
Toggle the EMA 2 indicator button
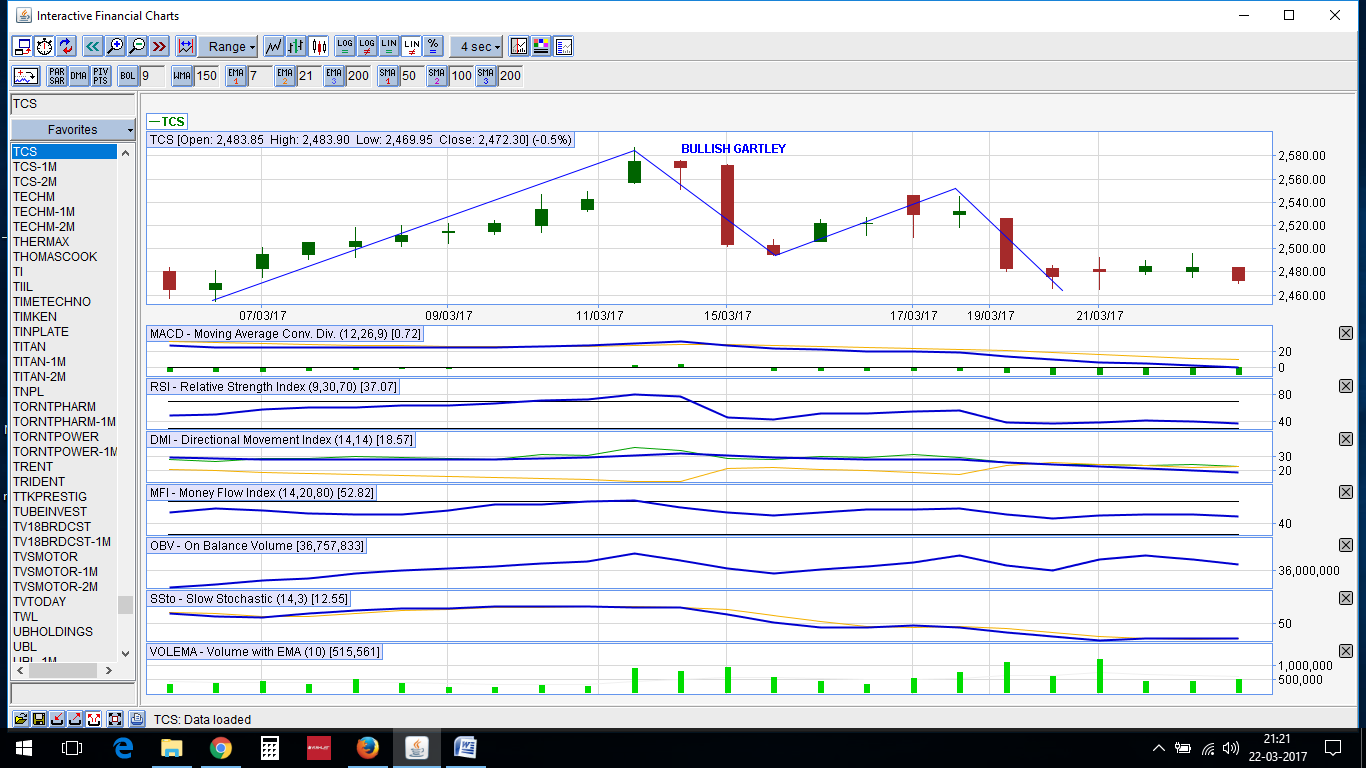(x=286, y=76)
